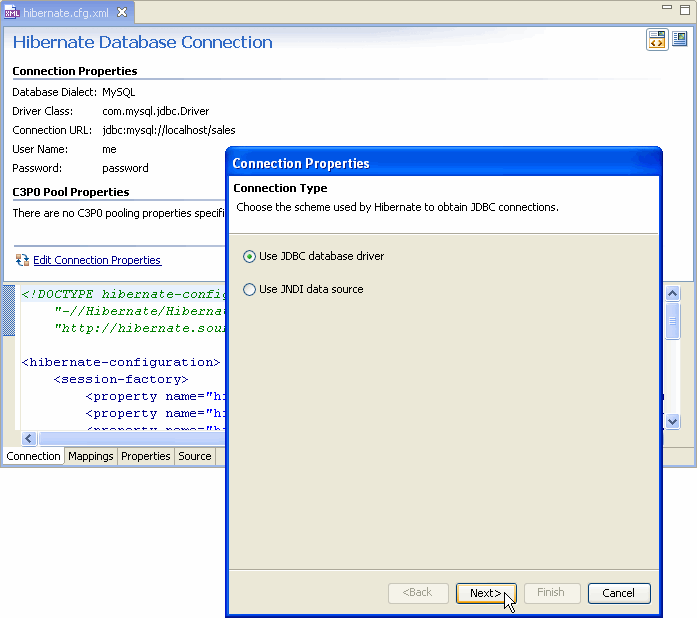Select Use JDBC database driver option
The height and width of the screenshot is (618, 697).
point(313,256)
